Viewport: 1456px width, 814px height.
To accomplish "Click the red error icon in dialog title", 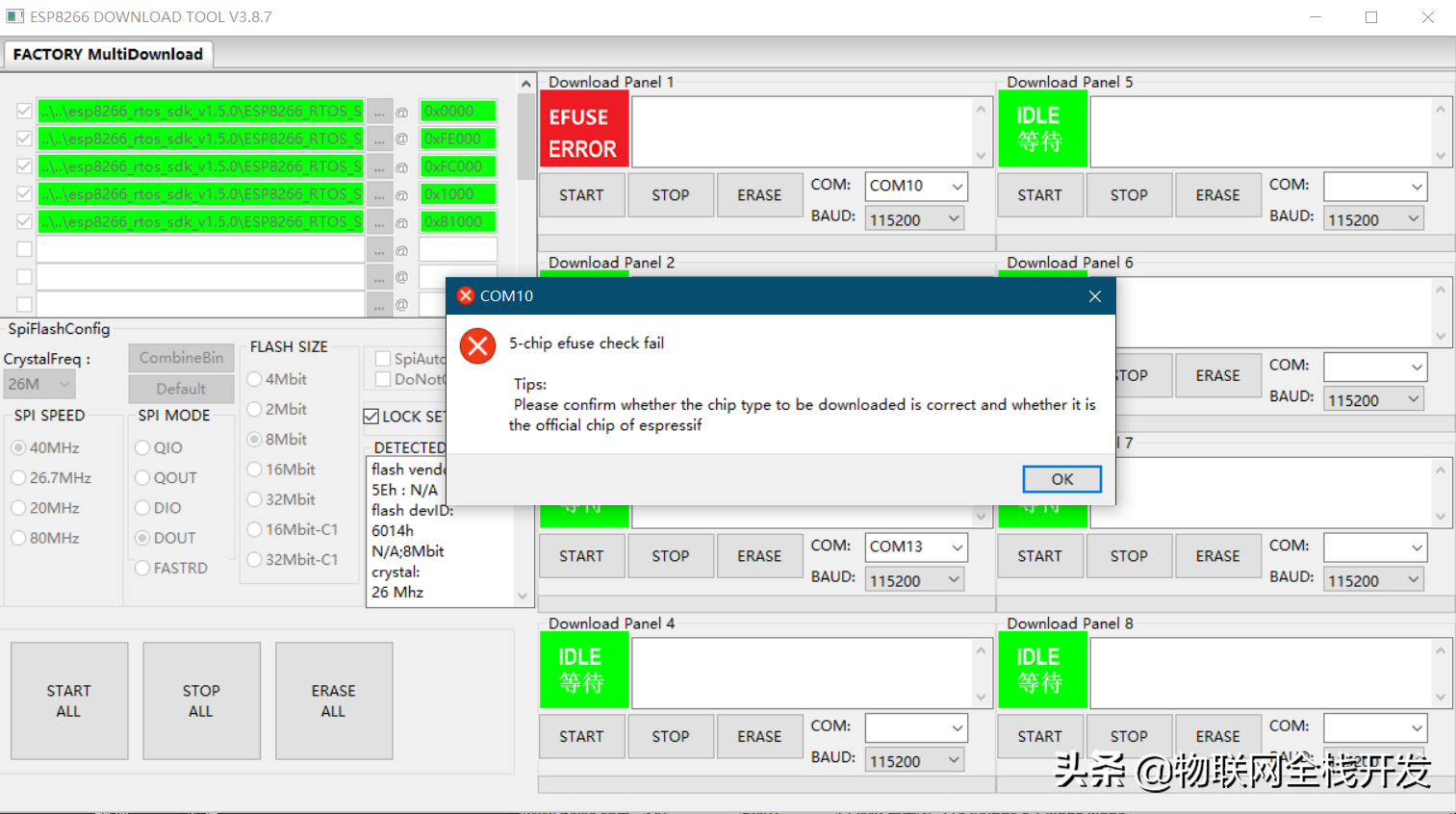I will tap(466, 295).
